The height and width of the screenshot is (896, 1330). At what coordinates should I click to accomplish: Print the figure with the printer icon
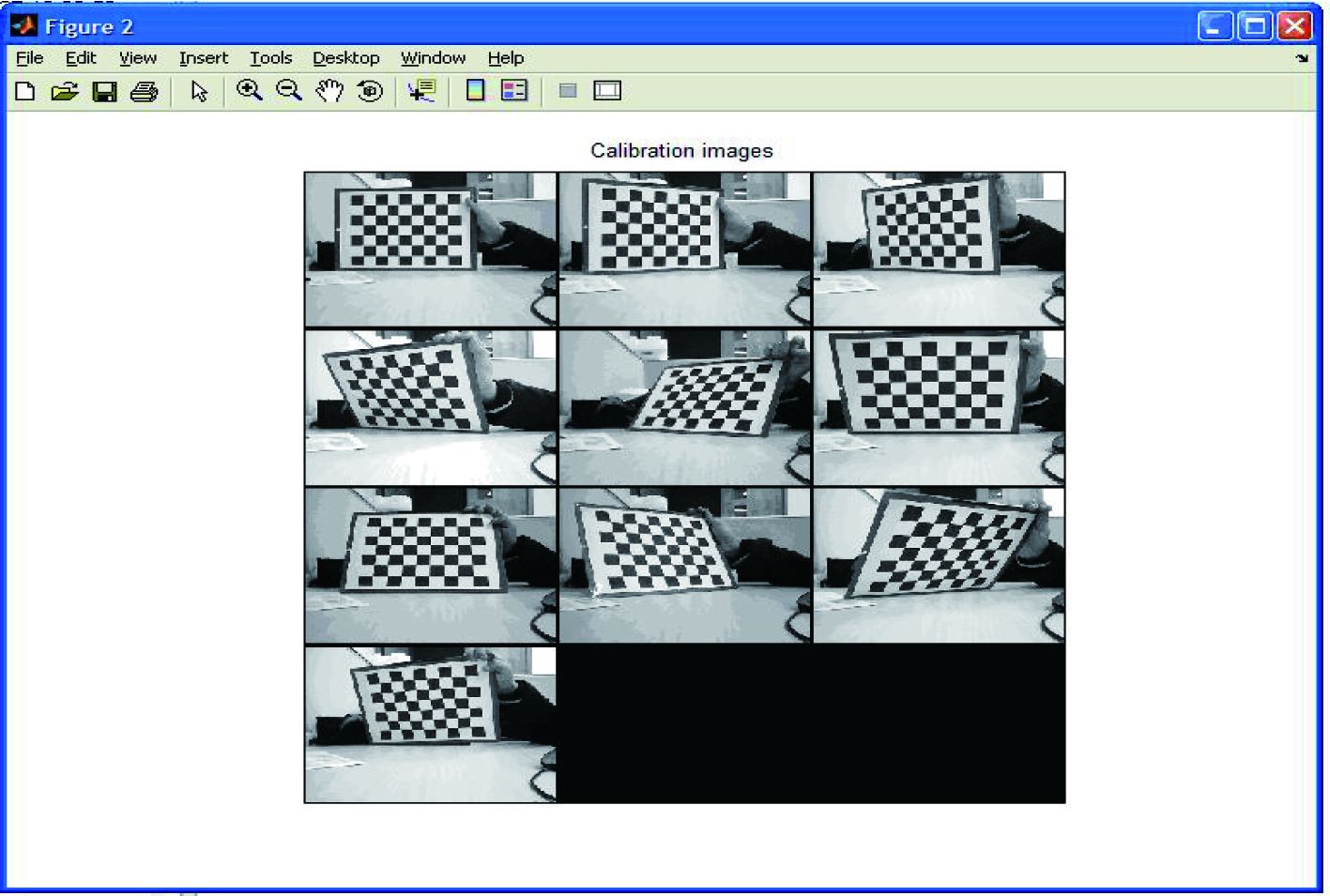(x=144, y=91)
